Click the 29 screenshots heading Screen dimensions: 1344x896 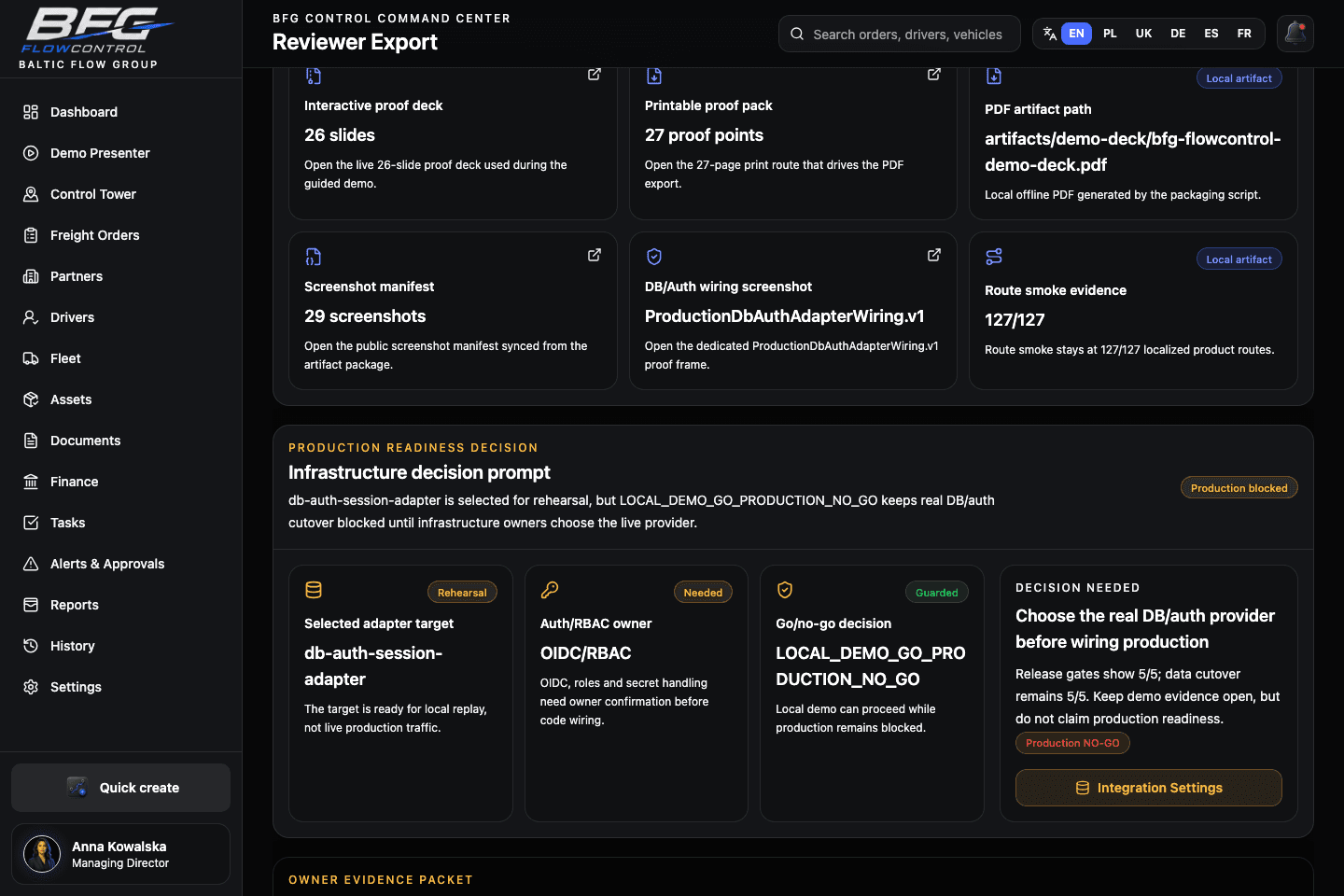(x=365, y=316)
